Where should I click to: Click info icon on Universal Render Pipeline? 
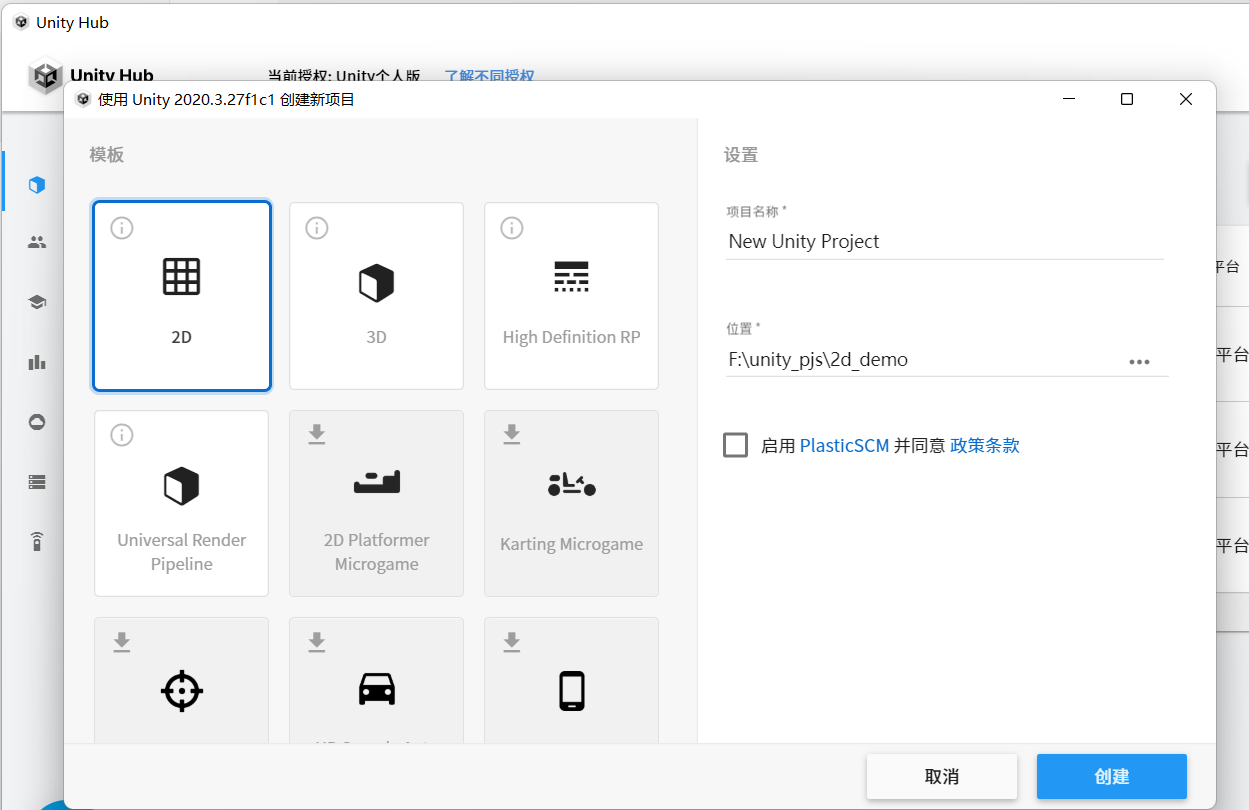(122, 435)
